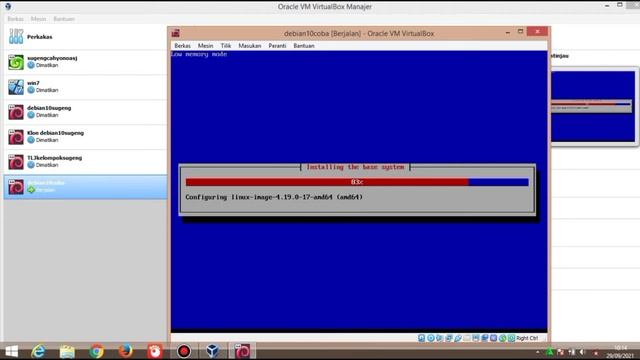Open the VM window system menu icon
Screen dimensions: 640x360
tap(176, 33)
